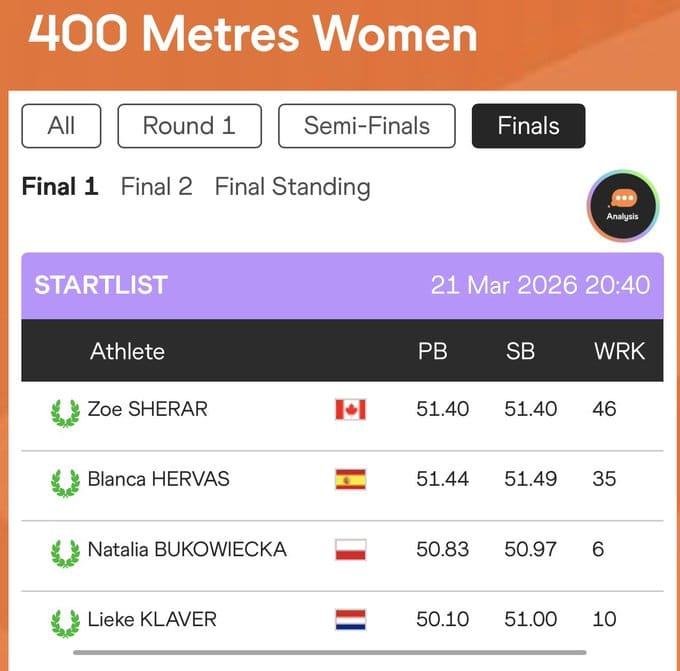Open Natalia BUKOWIECKA athlete profile

(187, 549)
